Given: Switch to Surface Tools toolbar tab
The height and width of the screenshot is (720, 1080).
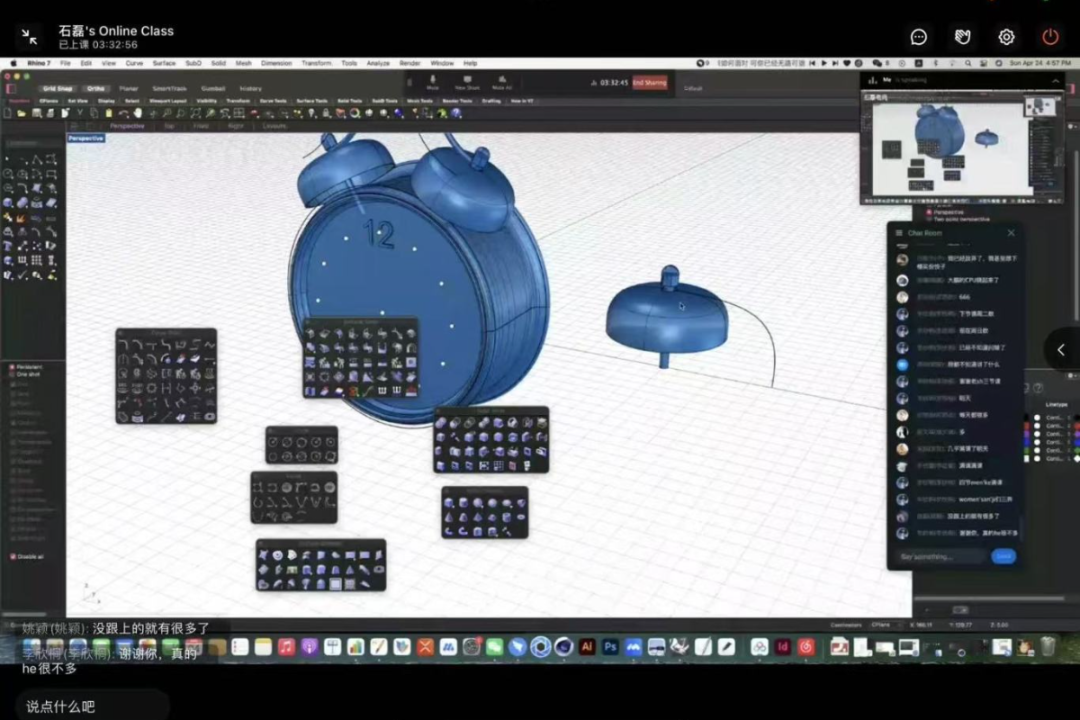Looking at the screenshot, I should [312, 101].
